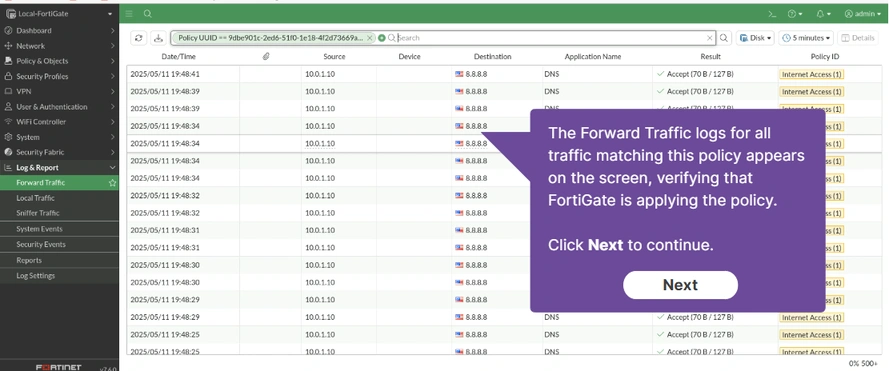Click the WiFi Controller signal icon
Viewport: 889px width, 371px height.
(8, 121)
